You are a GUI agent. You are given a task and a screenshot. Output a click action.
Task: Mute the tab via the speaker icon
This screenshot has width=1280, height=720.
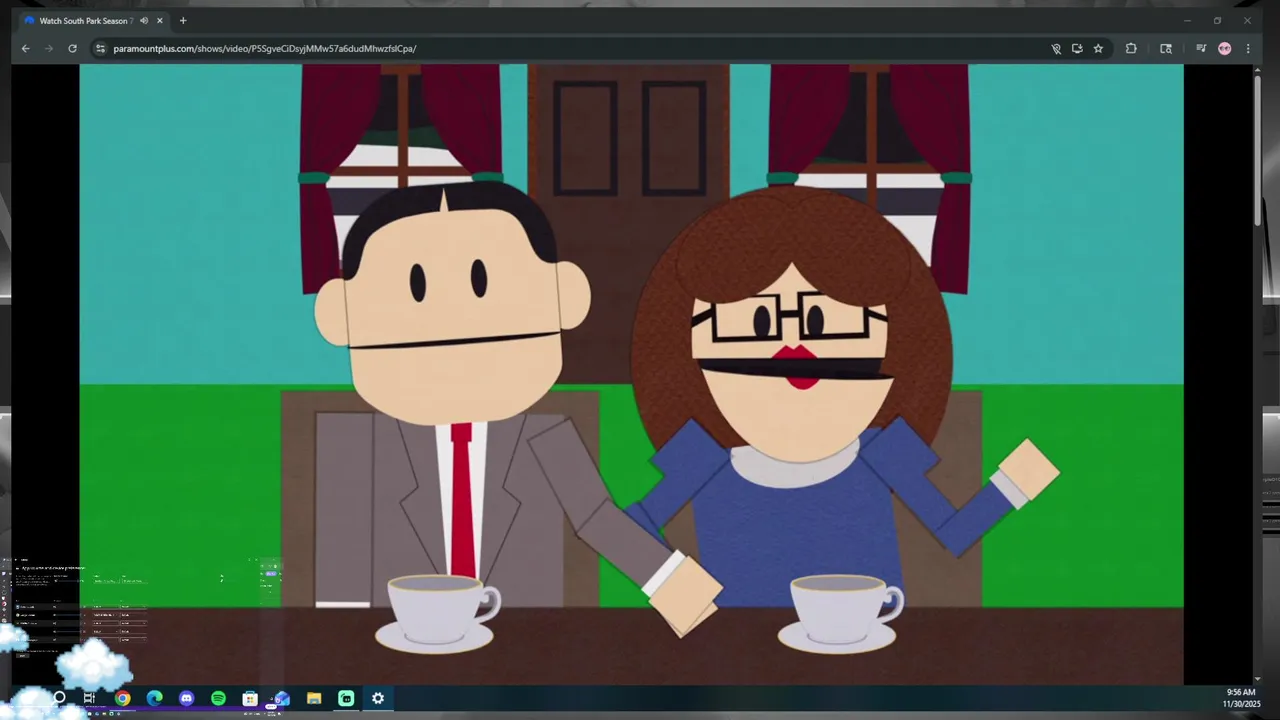pyautogui.click(x=144, y=20)
